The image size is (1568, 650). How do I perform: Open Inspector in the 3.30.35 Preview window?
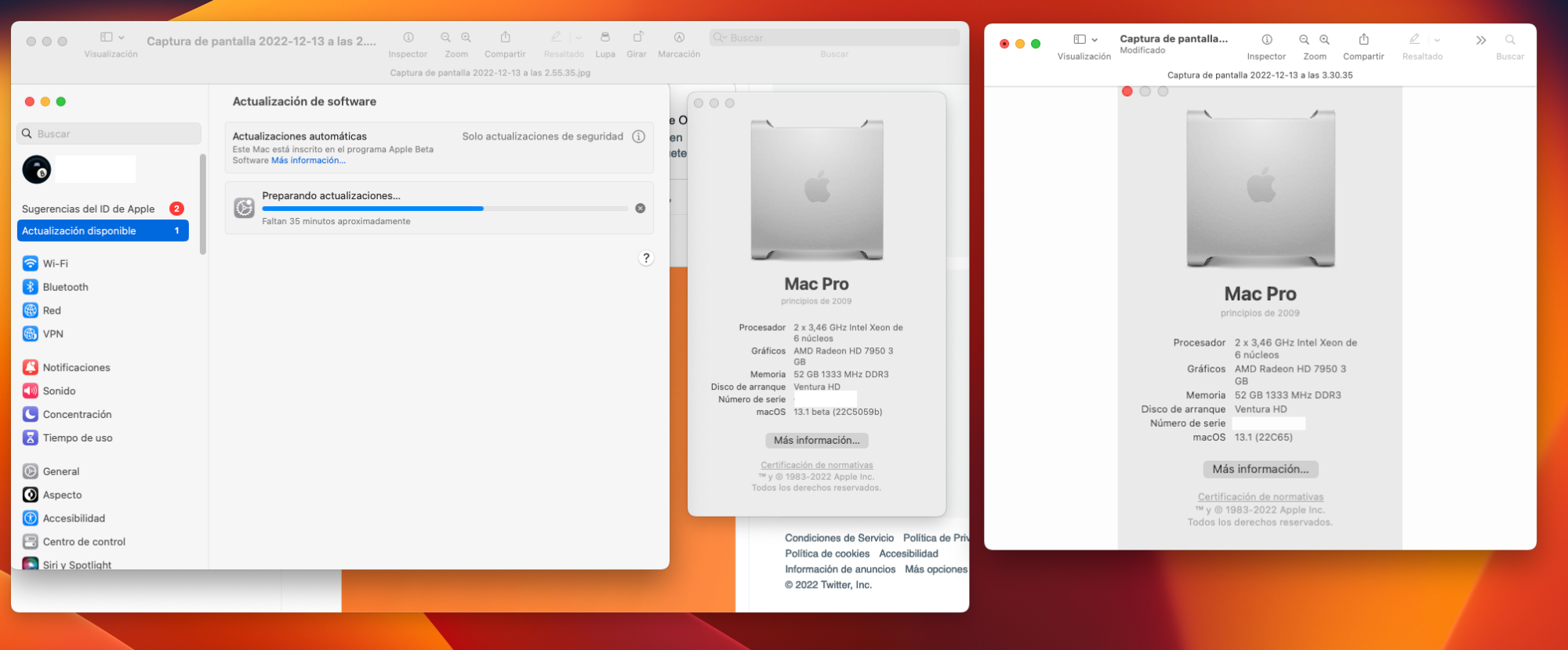[x=1267, y=39]
